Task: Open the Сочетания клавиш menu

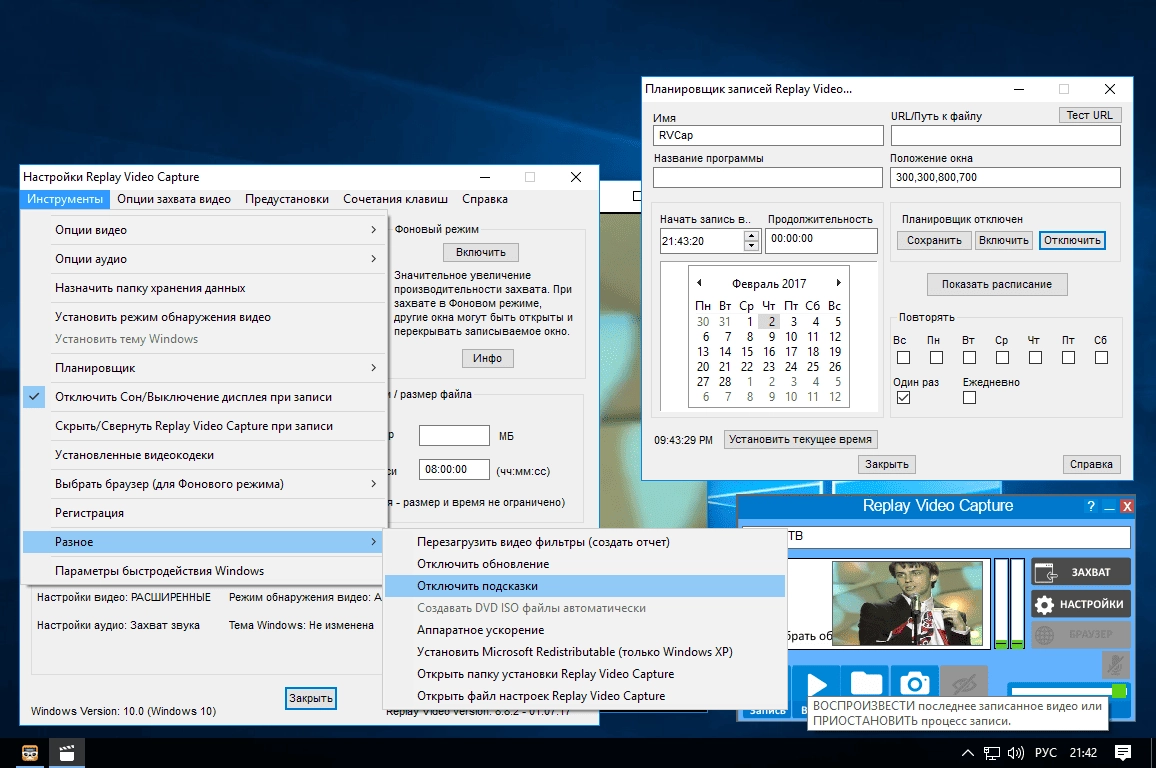Action: pos(395,199)
